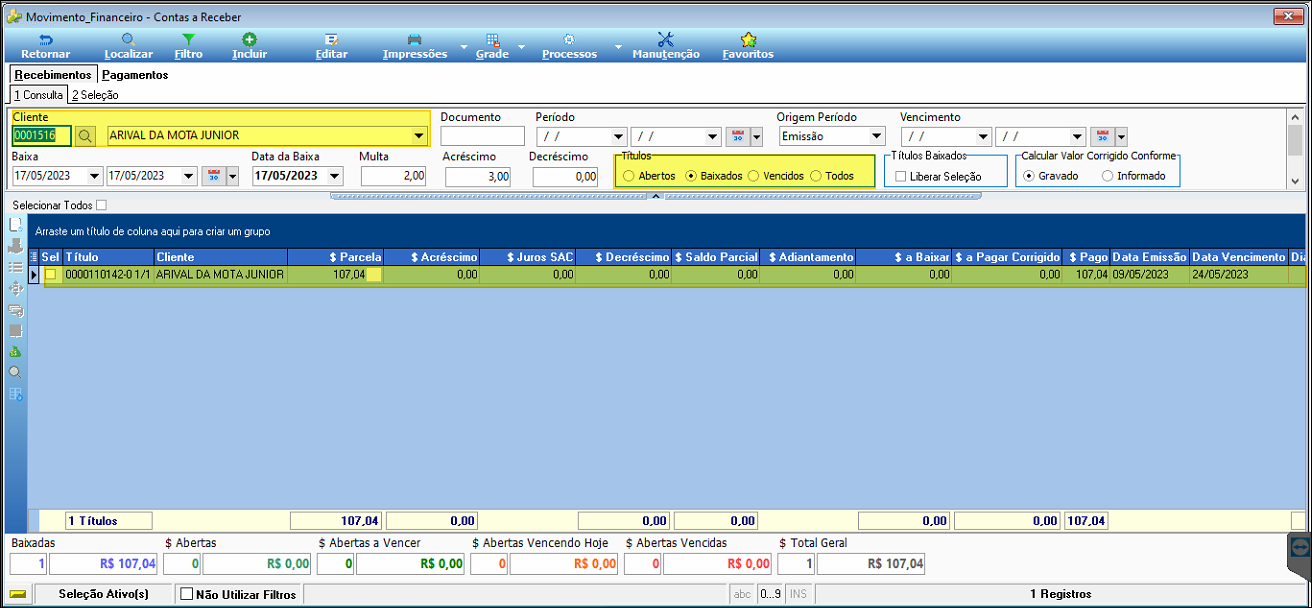Screen dimensions: 1312x608
Task: Tick the Selecionar Todos checkbox
Action: pos(101,205)
